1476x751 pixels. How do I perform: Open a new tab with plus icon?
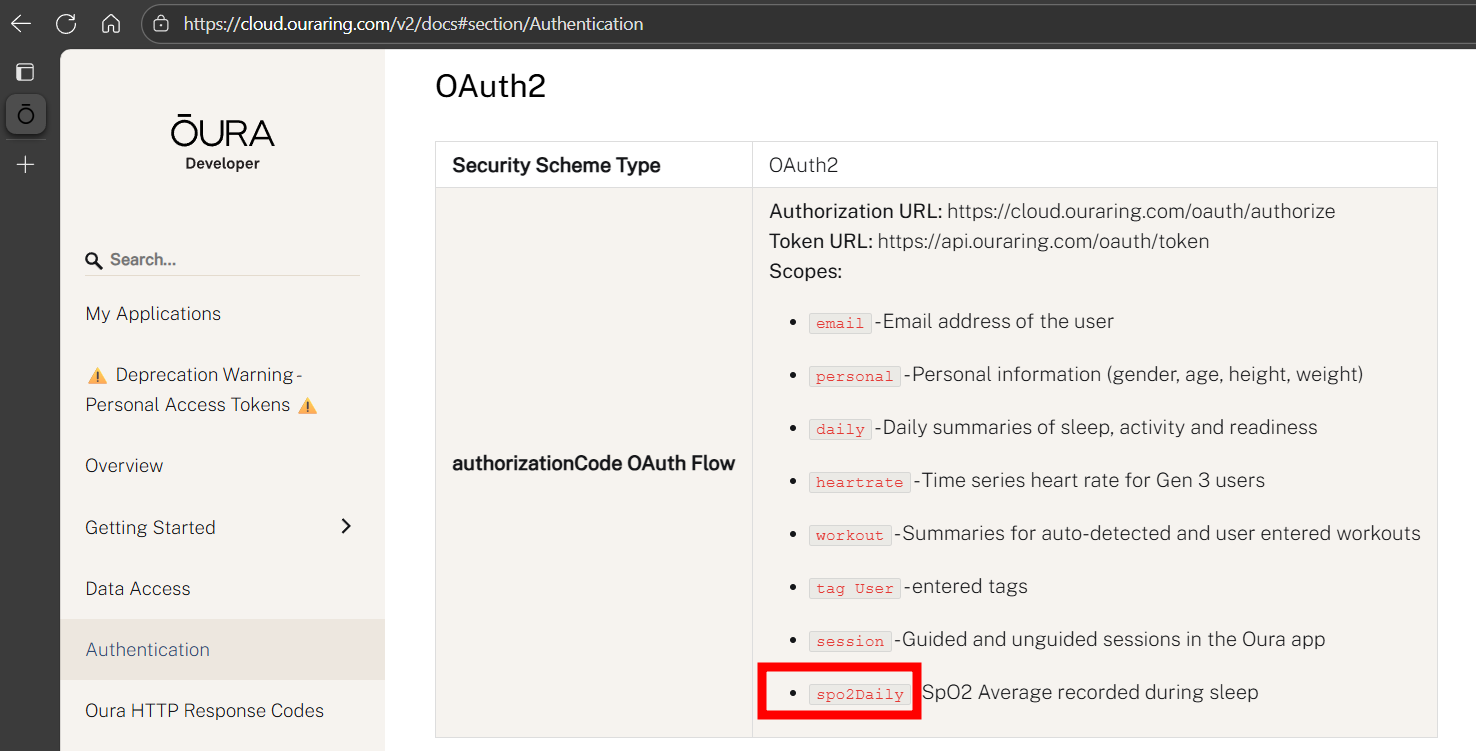point(26,164)
